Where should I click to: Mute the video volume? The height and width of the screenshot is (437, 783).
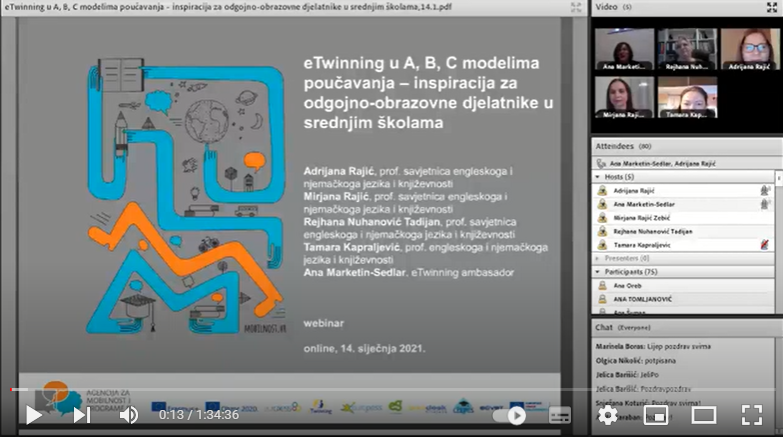[x=129, y=415]
